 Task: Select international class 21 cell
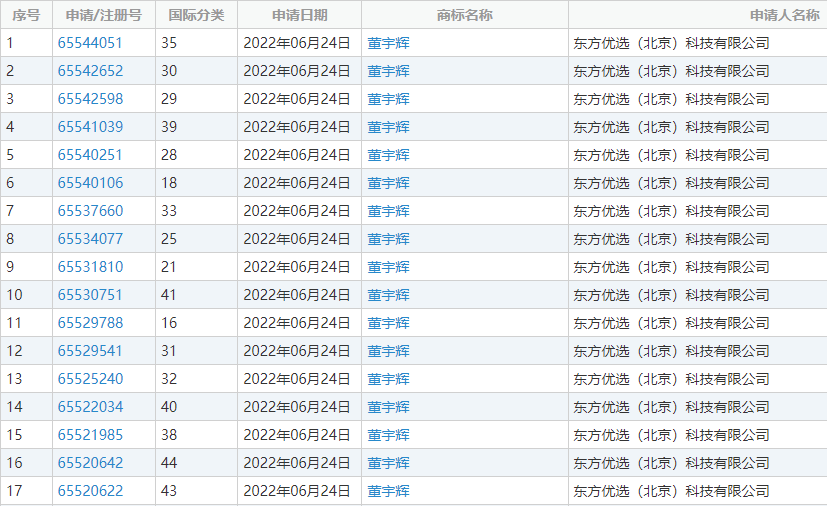196,266
